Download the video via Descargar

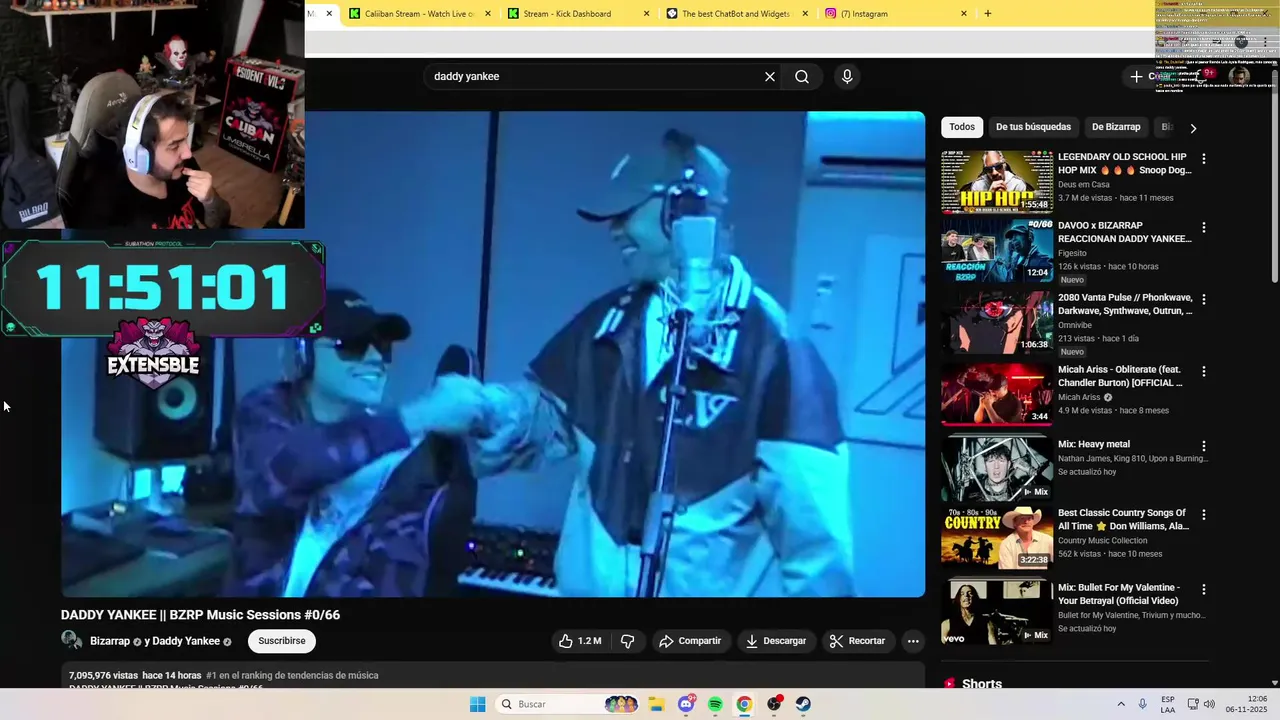[776, 641]
